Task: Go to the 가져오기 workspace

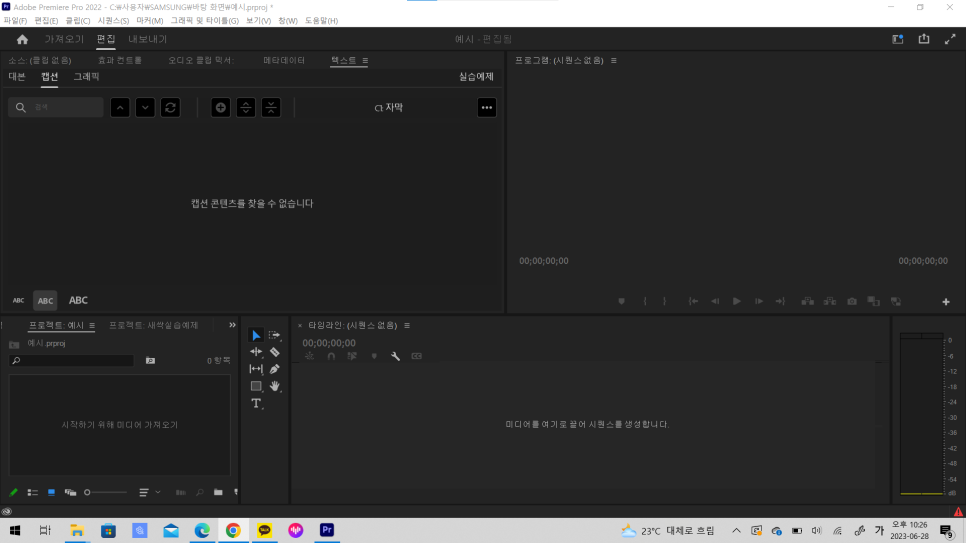Action: click(x=63, y=39)
